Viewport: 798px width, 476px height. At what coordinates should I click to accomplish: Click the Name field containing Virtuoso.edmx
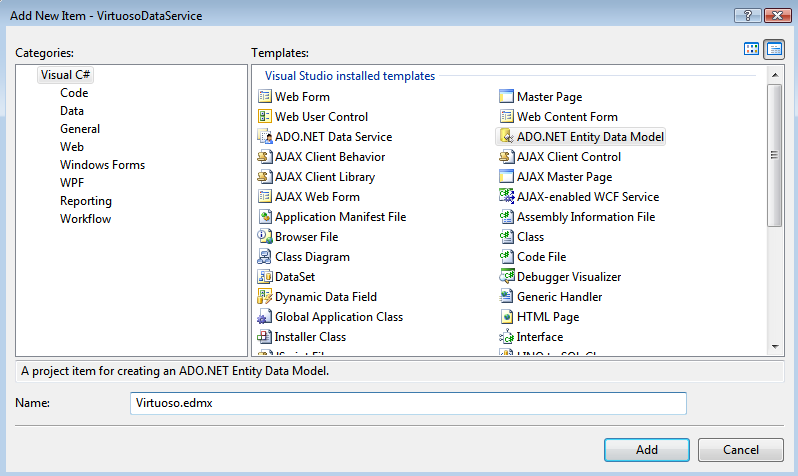(x=408, y=403)
